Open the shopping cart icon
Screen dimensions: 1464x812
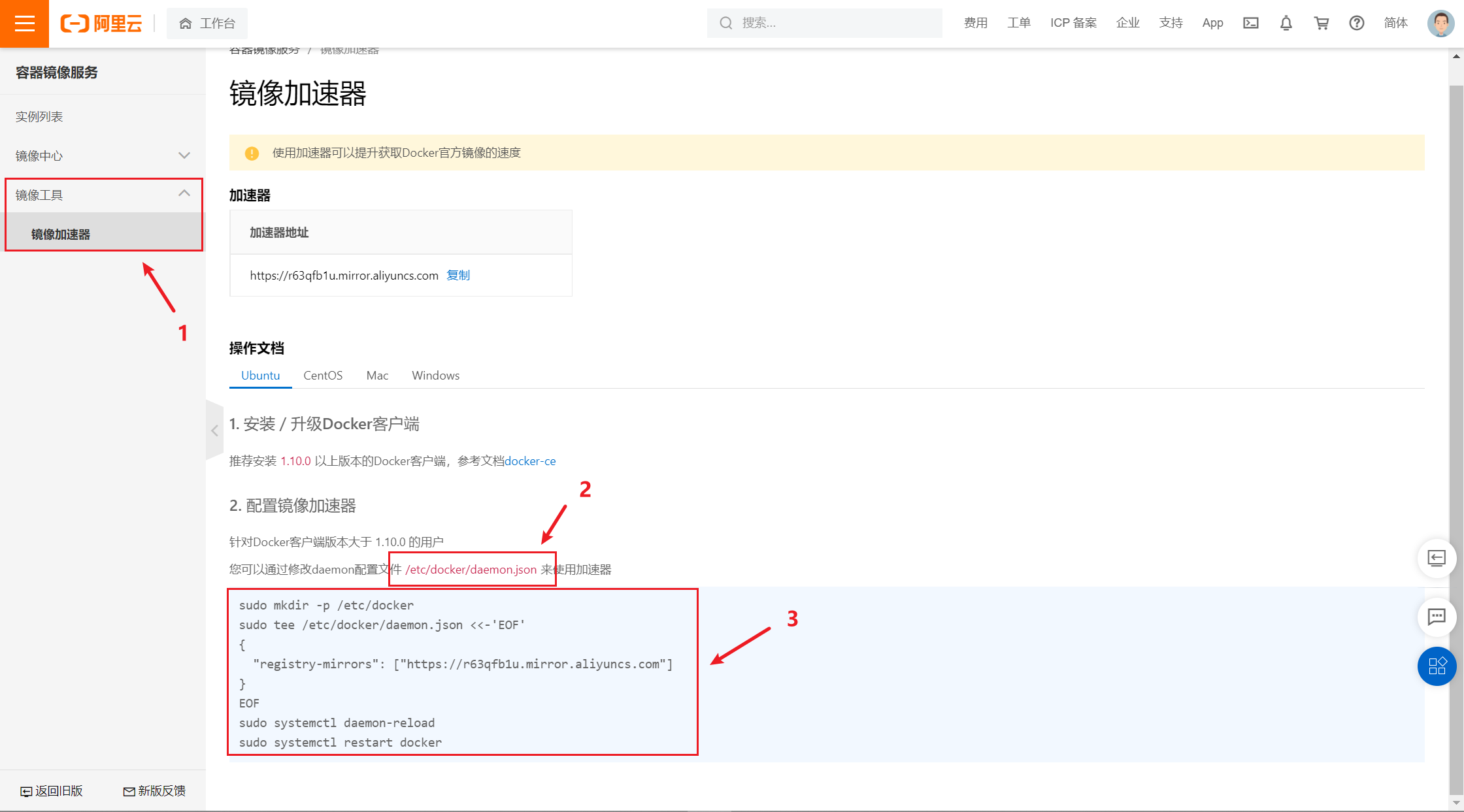click(x=1322, y=23)
